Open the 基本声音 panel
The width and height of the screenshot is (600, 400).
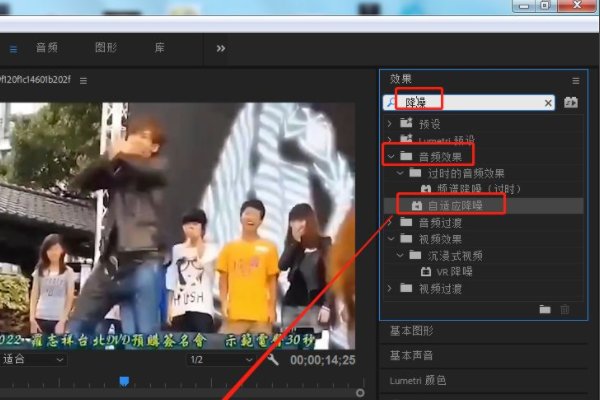click(x=411, y=356)
